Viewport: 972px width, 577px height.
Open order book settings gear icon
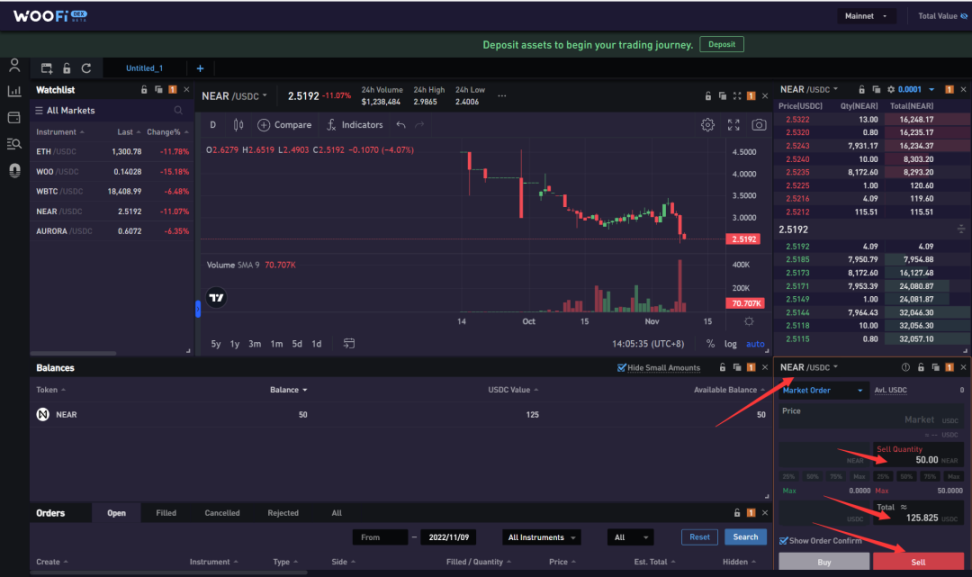(891, 89)
